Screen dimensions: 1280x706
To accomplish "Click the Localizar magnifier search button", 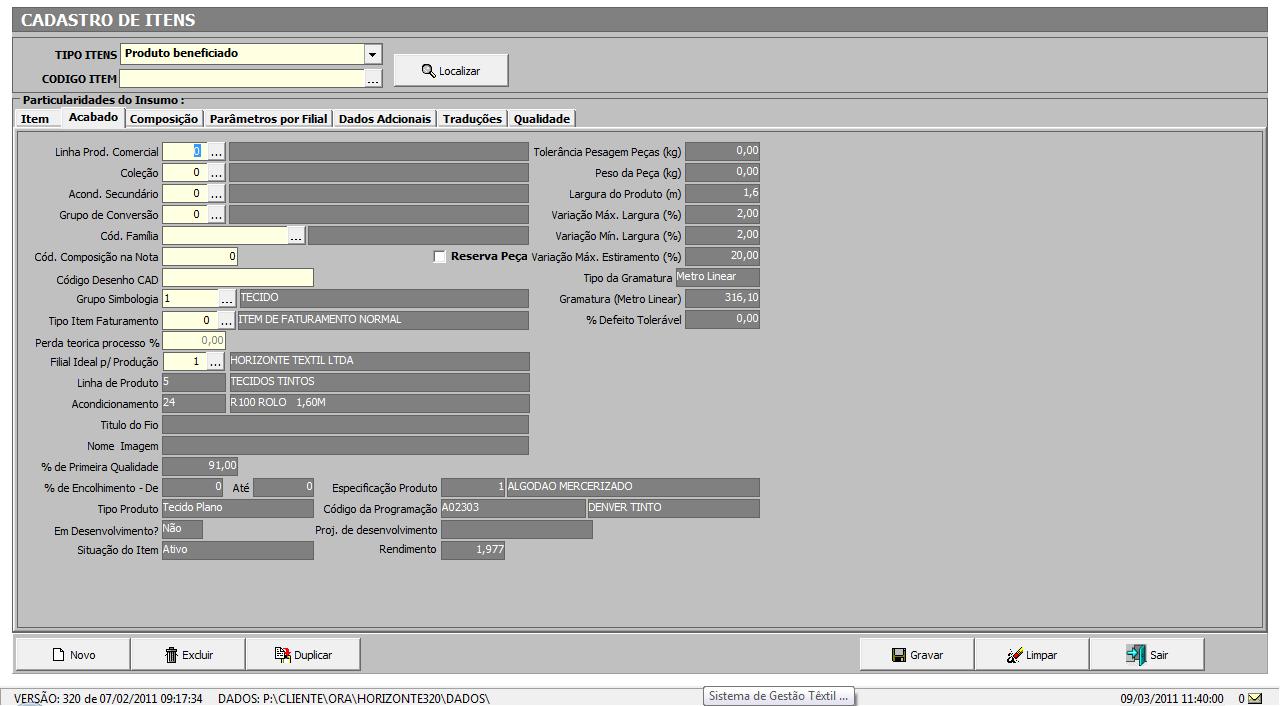I will pos(451,70).
